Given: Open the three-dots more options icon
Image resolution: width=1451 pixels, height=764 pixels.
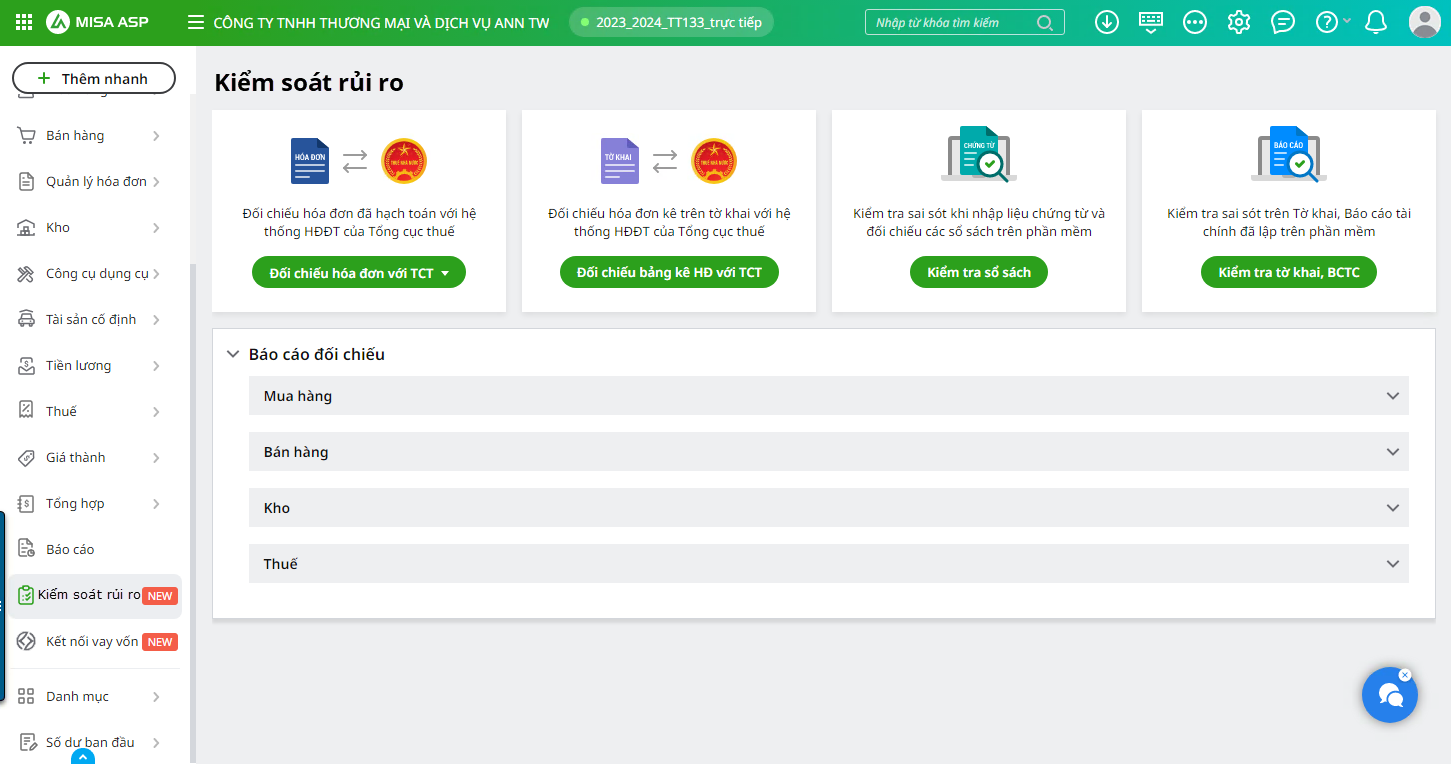Looking at the screenshot, I should (x=1195, y=22).
